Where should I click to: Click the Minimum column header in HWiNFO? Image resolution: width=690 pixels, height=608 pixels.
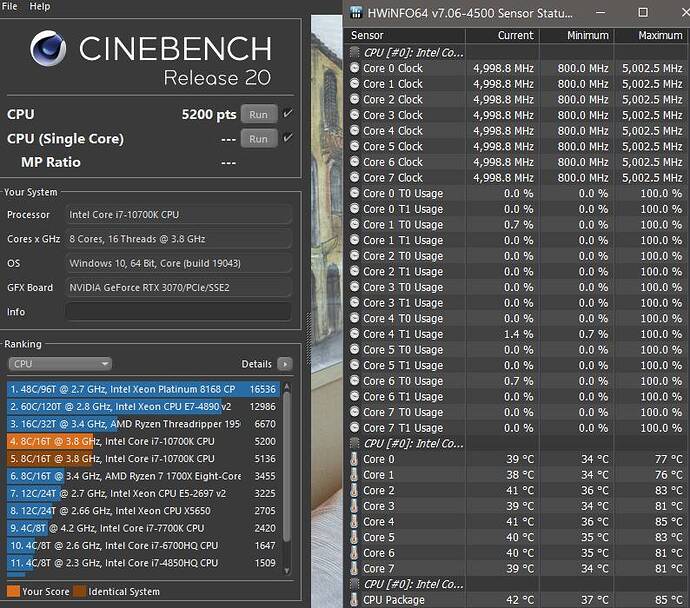pos(577,36)
